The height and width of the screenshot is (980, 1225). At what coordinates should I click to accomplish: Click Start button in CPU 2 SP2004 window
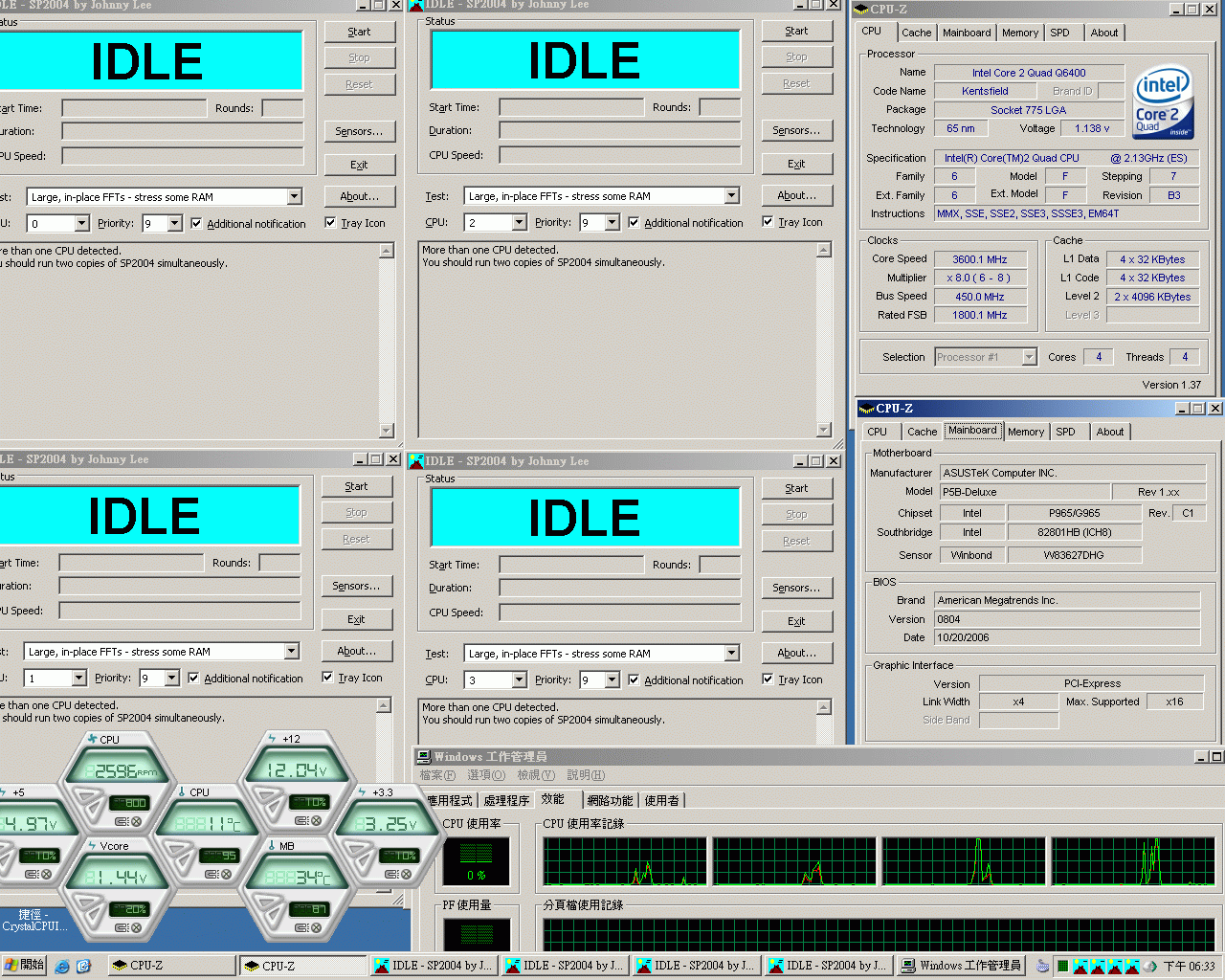(x=796, y=31)
